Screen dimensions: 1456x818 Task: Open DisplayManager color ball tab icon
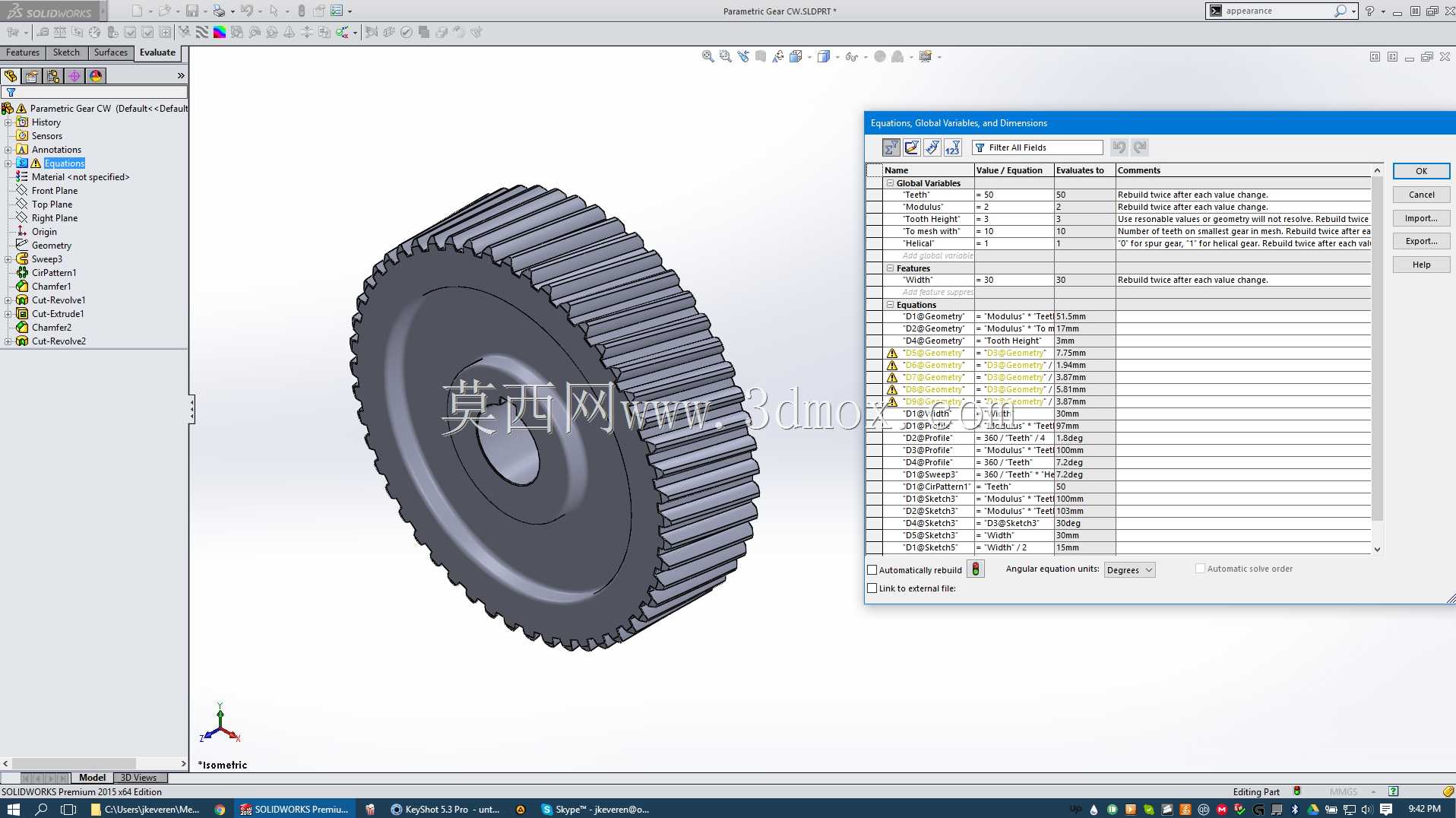(x=96, y=76)
